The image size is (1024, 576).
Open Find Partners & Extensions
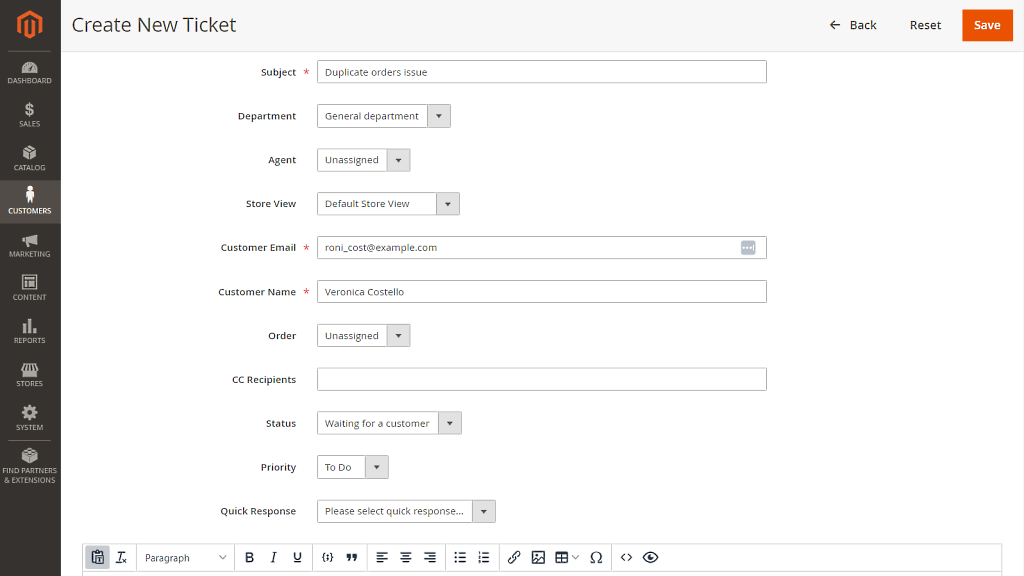tap(29, 466)
